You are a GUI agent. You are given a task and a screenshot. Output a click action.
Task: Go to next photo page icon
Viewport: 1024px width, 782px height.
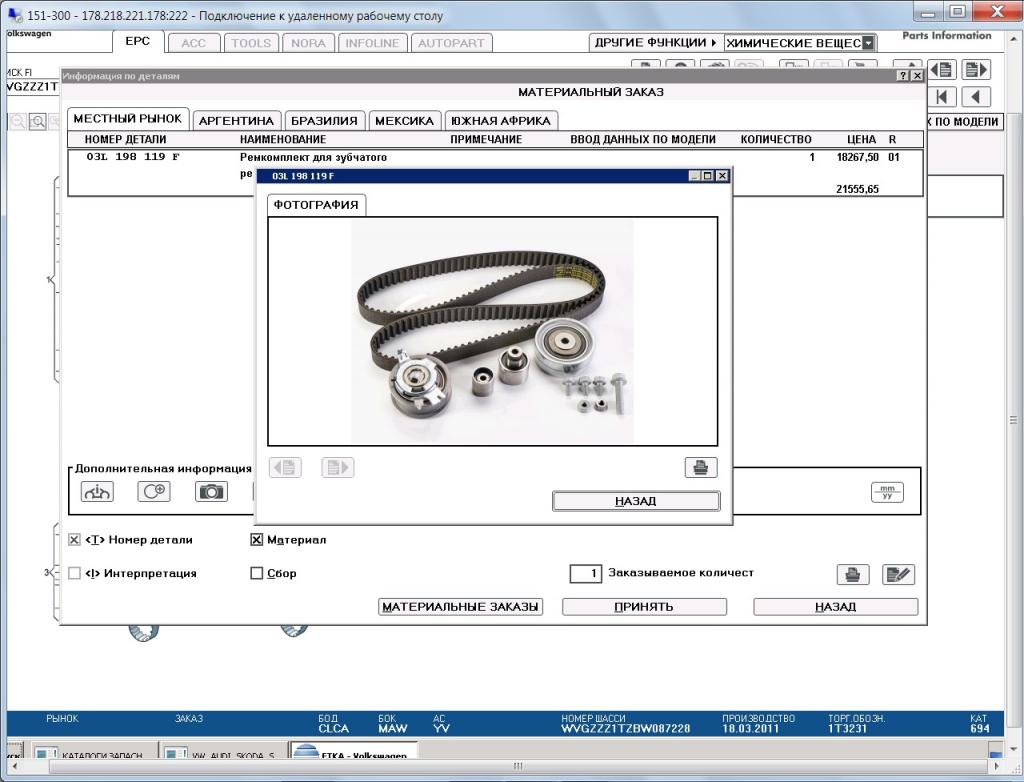pyautogui.click(x=338, y=467)
